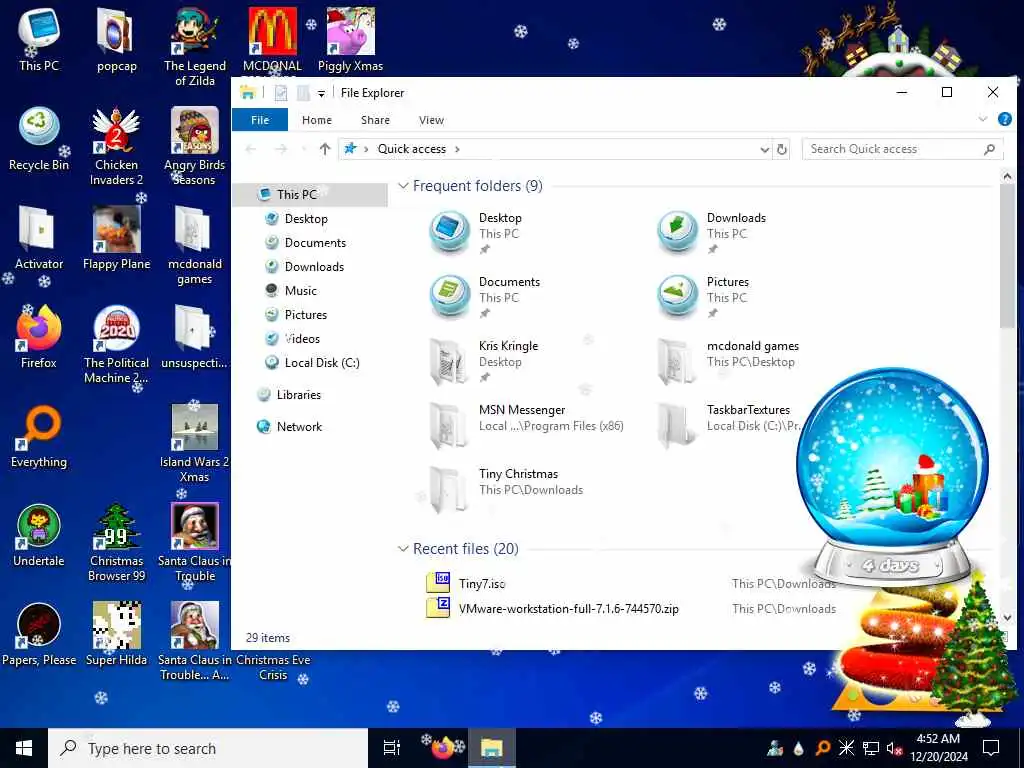
Task: Launch the Undertale shortcut
Action: coord(39,535)
